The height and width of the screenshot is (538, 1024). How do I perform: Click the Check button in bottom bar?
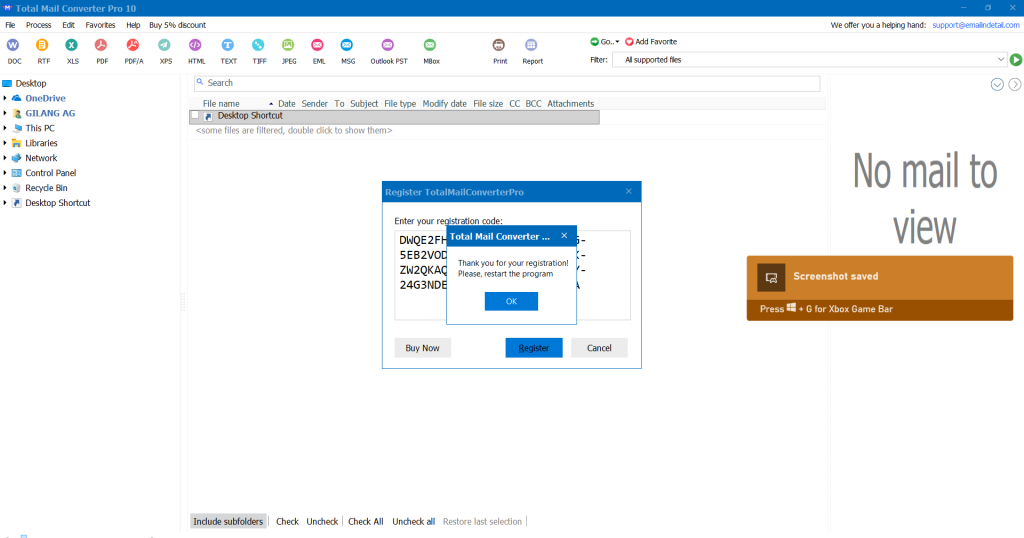pos(287,521)
